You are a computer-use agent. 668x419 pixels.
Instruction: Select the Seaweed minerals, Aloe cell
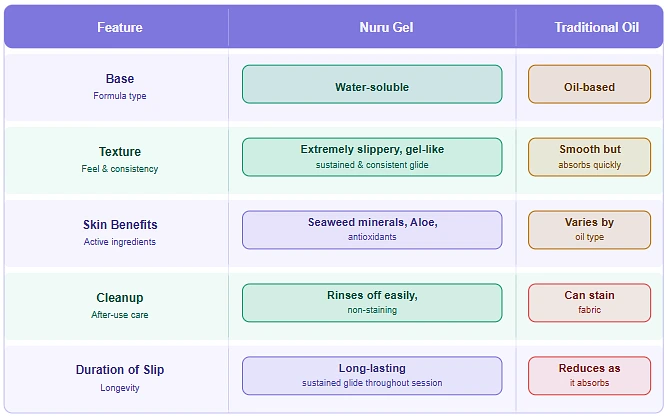tap(372, 230)
